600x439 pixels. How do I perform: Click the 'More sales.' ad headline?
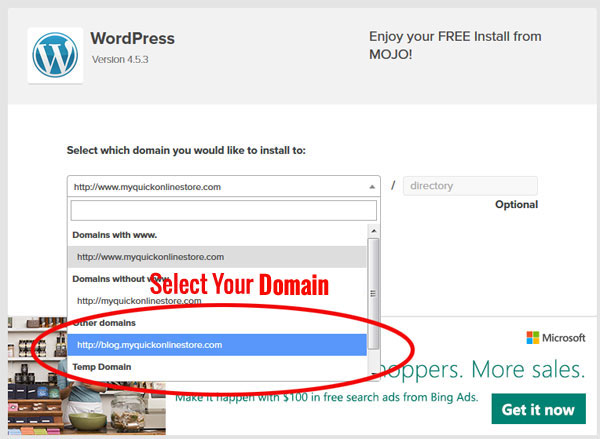click(x=528, y=369)
